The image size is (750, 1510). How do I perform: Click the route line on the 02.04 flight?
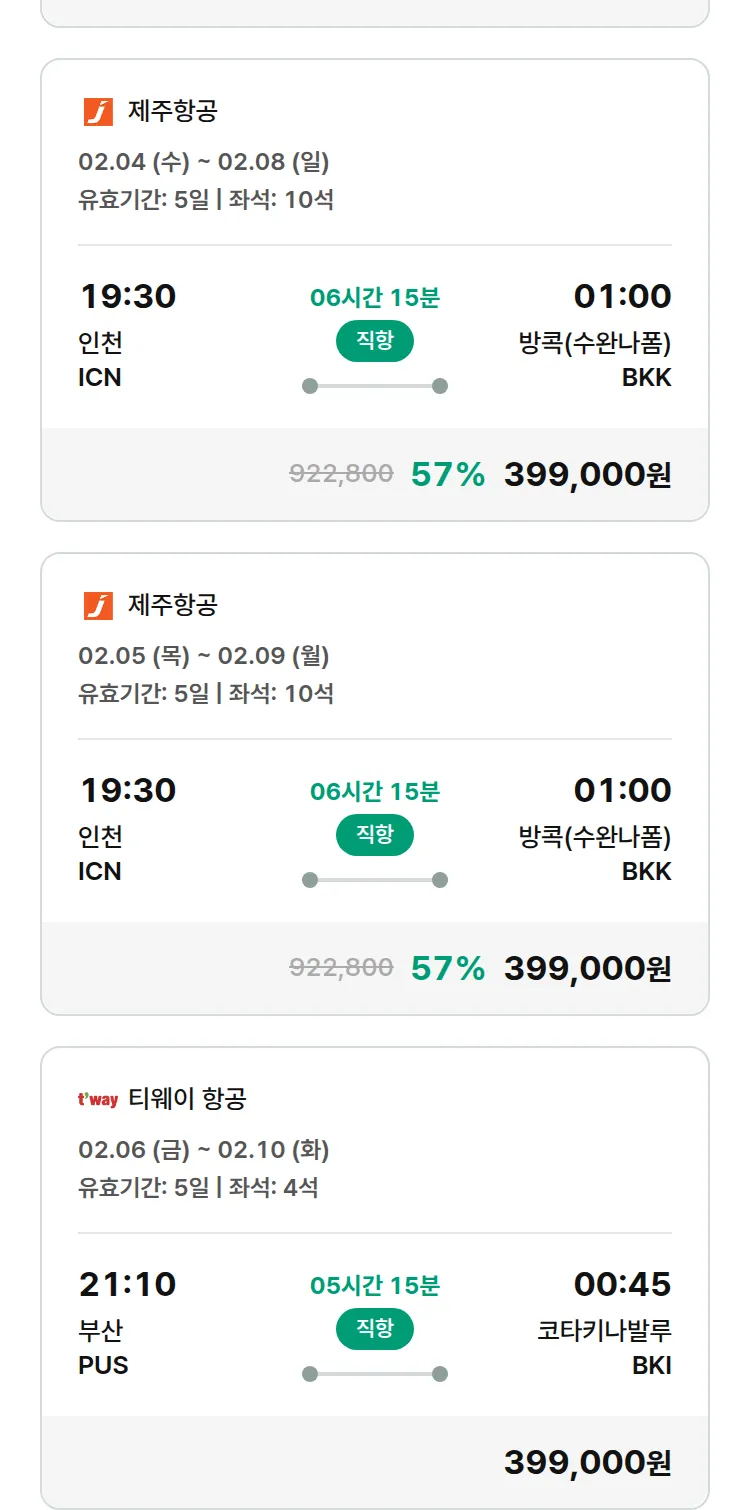[x=375, y=386]
